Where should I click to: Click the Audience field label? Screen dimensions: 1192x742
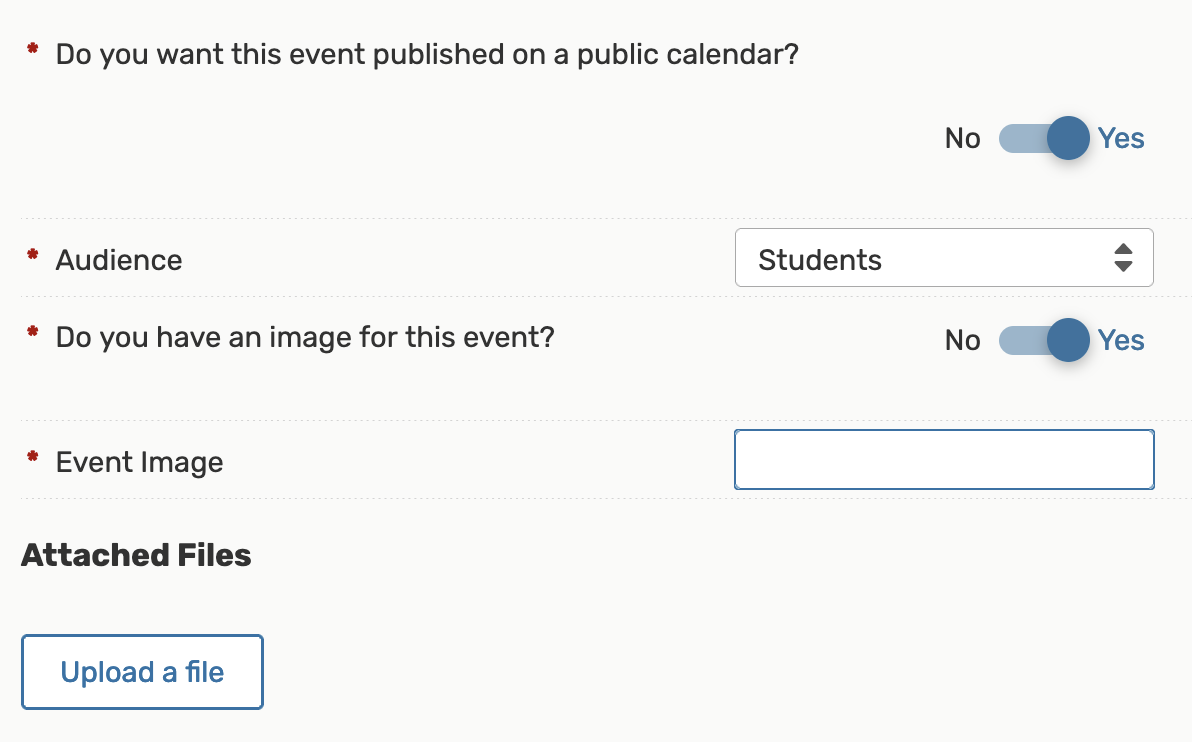pos(118,260)
